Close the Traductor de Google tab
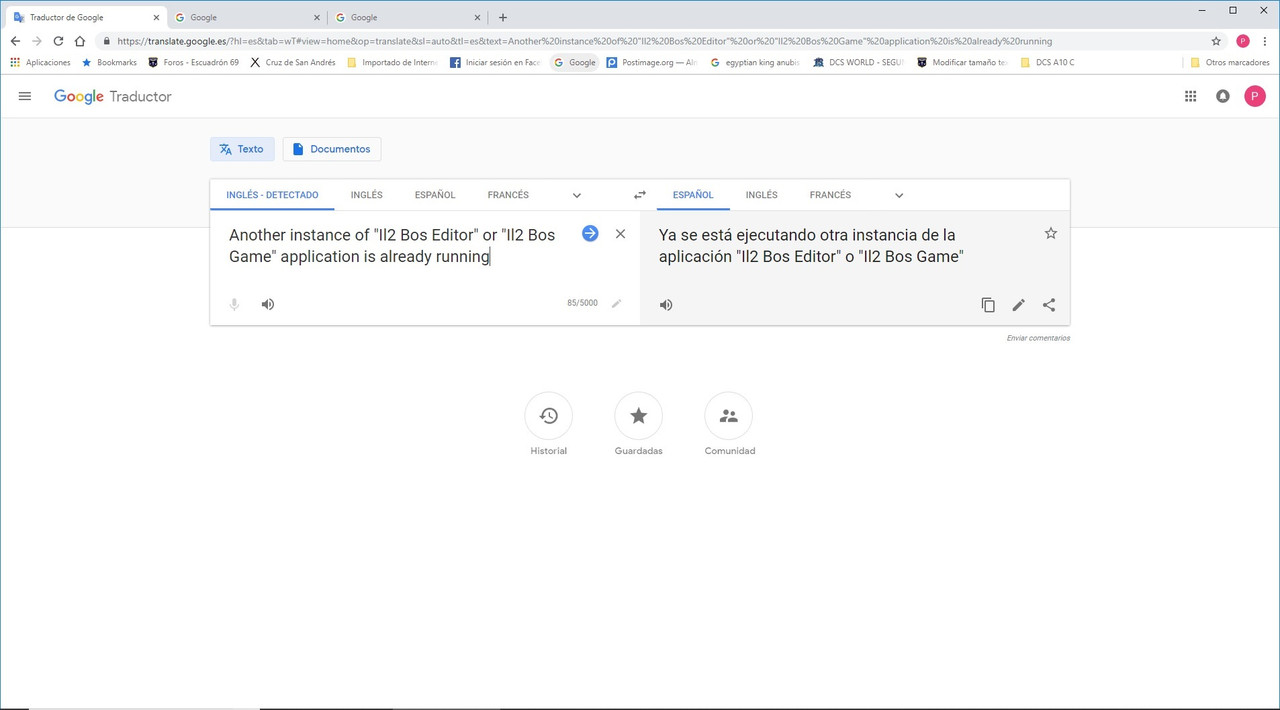Viewport: 1280px width, 710px height. [x=155, y=17]
